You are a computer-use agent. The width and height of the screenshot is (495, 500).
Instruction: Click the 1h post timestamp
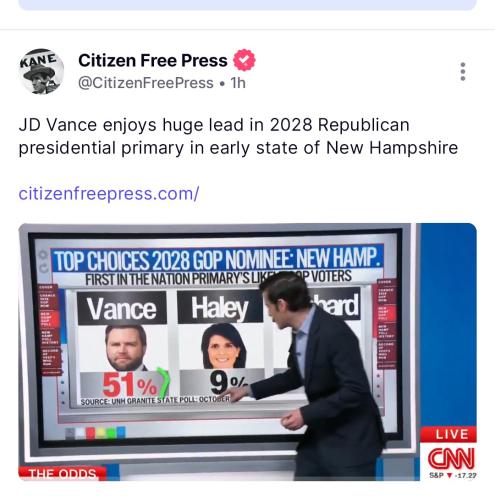point(238,83)
